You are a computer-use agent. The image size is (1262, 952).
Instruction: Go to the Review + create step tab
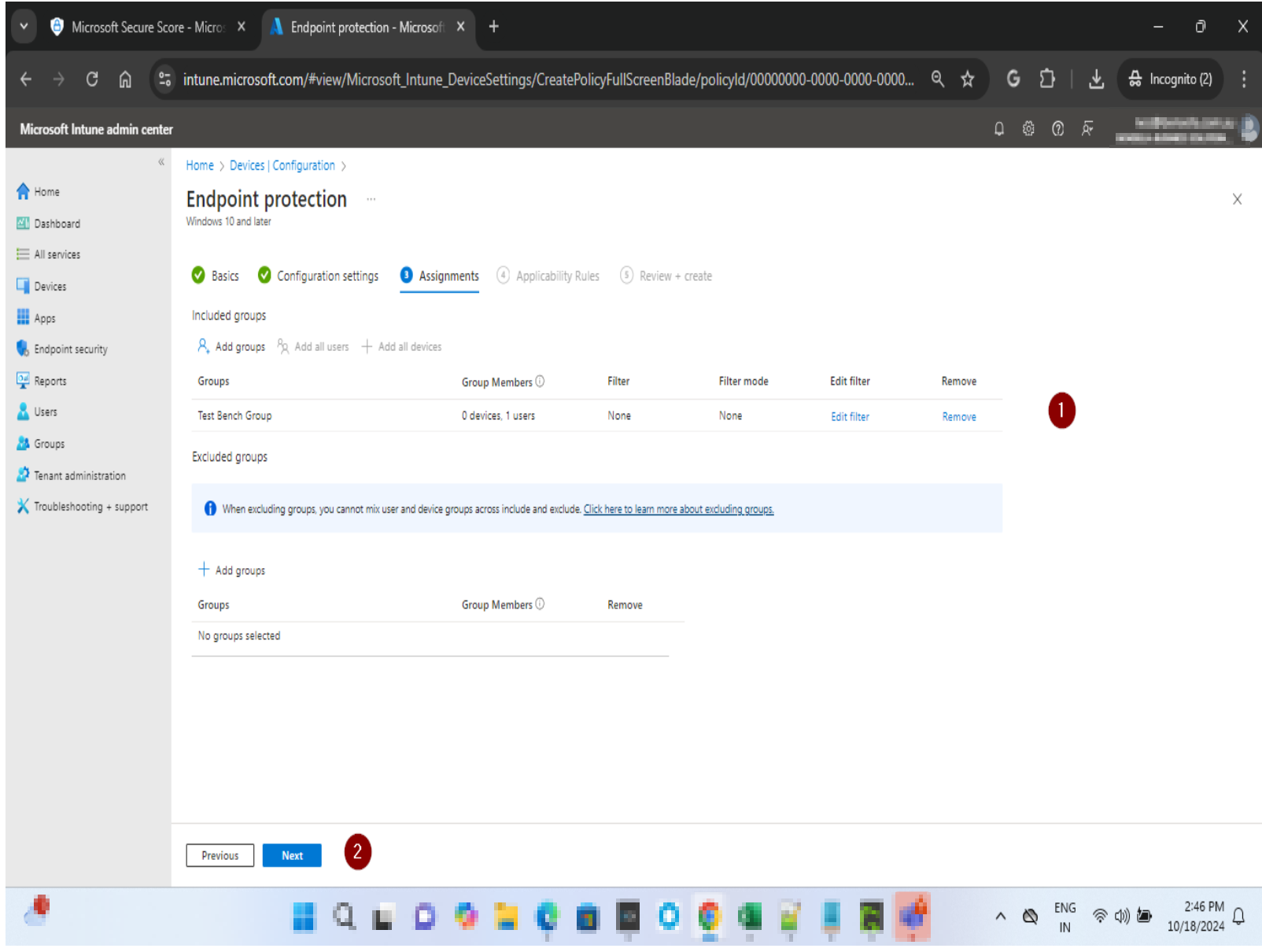(666, 275)
